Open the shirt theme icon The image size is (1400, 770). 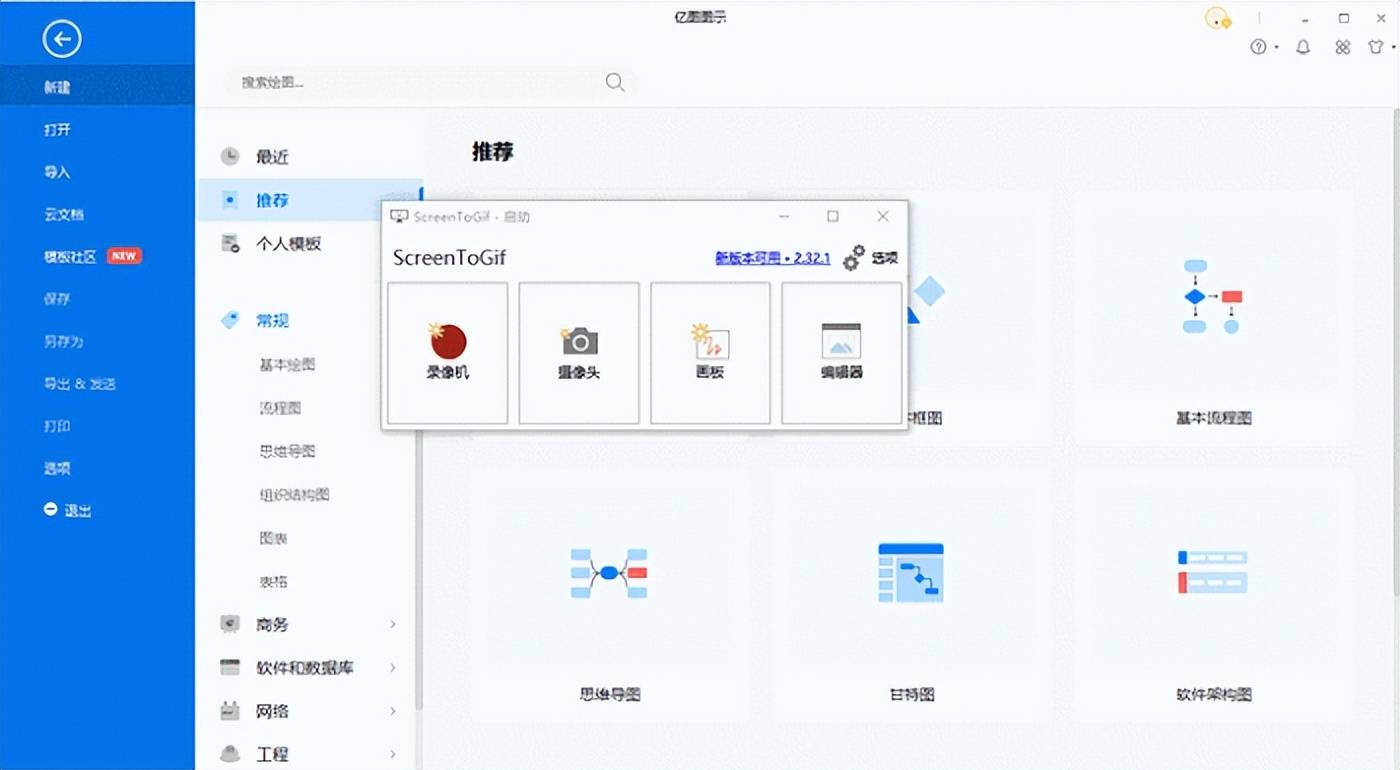click(1376, 47)
